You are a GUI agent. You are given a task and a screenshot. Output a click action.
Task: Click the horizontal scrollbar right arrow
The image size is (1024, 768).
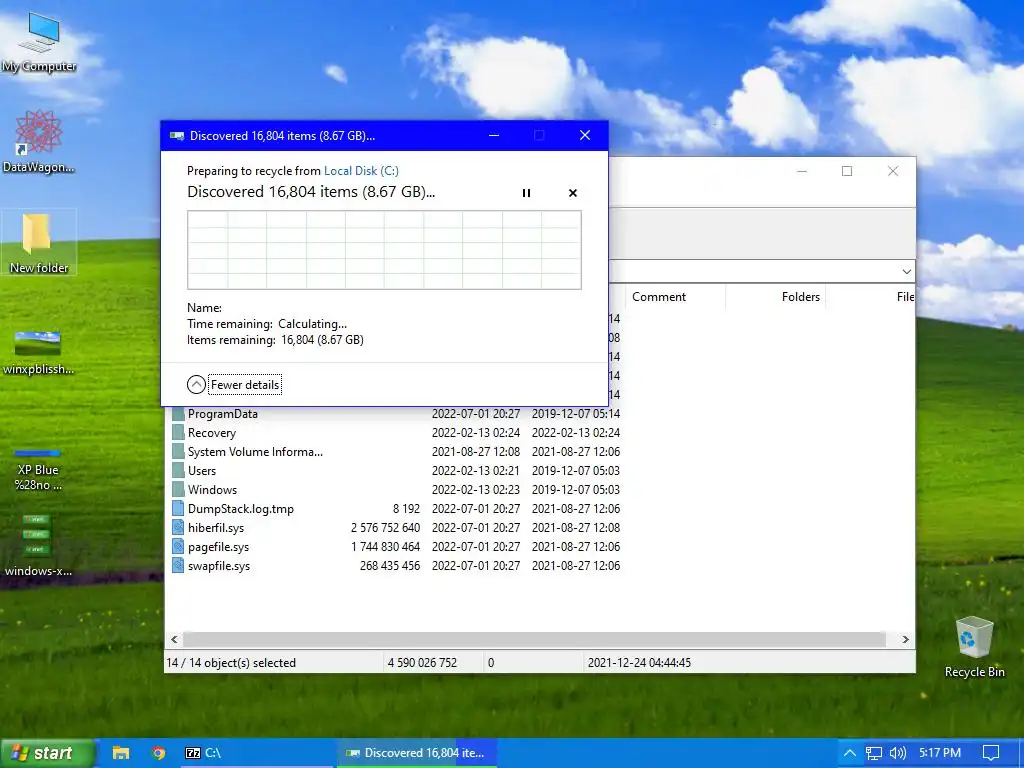905,639
